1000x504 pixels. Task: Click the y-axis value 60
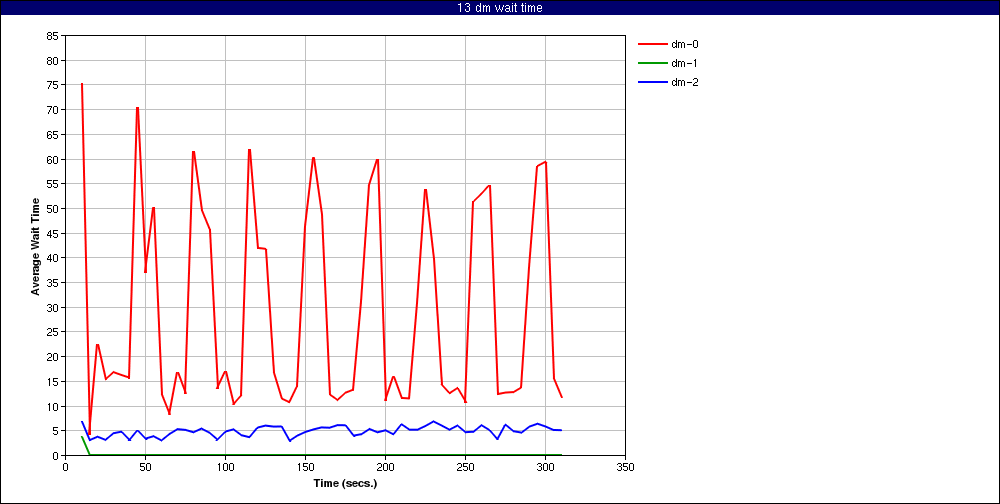click(x=52, y=159)
